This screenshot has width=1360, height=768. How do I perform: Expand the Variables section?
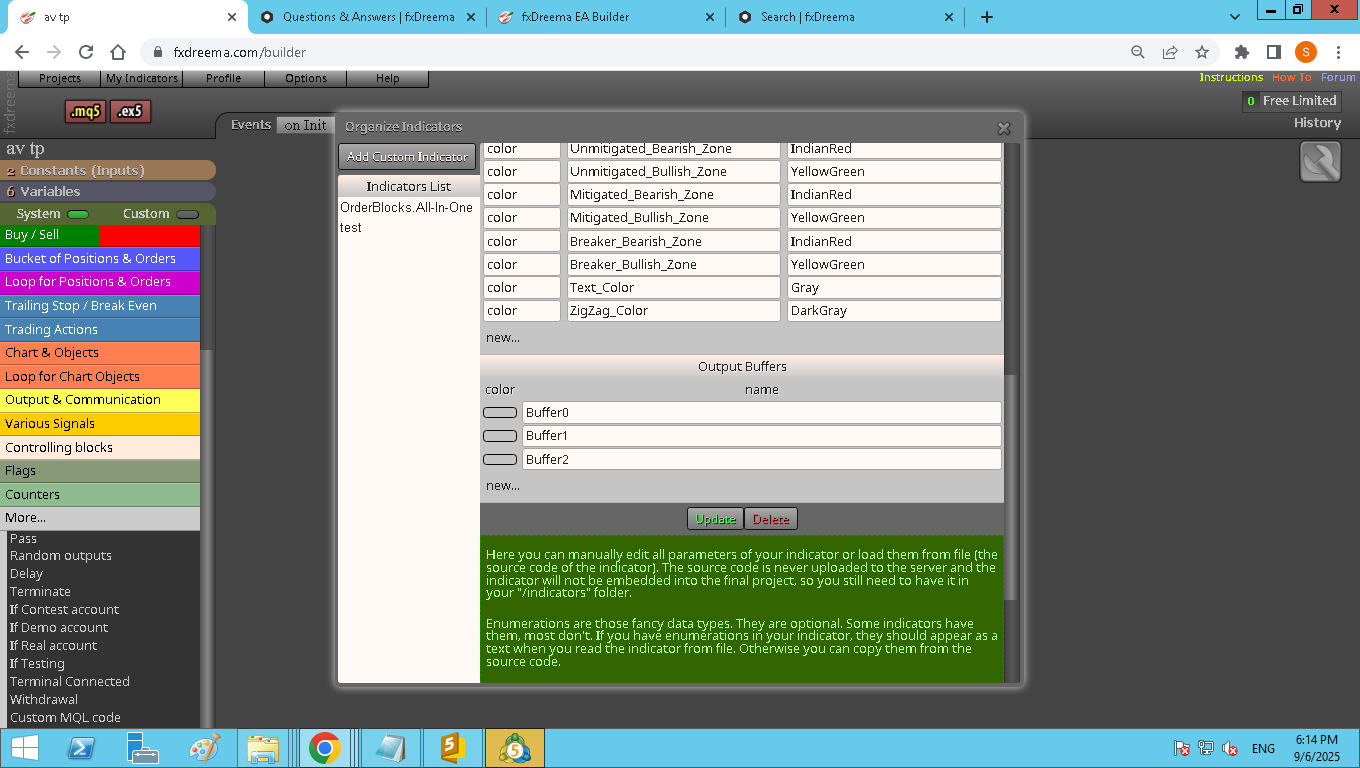(108, 192)
